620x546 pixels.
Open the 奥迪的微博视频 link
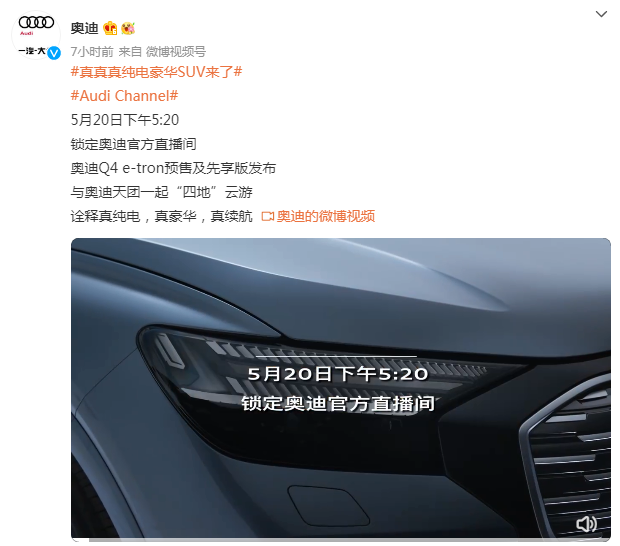click(x=325, y=216)
